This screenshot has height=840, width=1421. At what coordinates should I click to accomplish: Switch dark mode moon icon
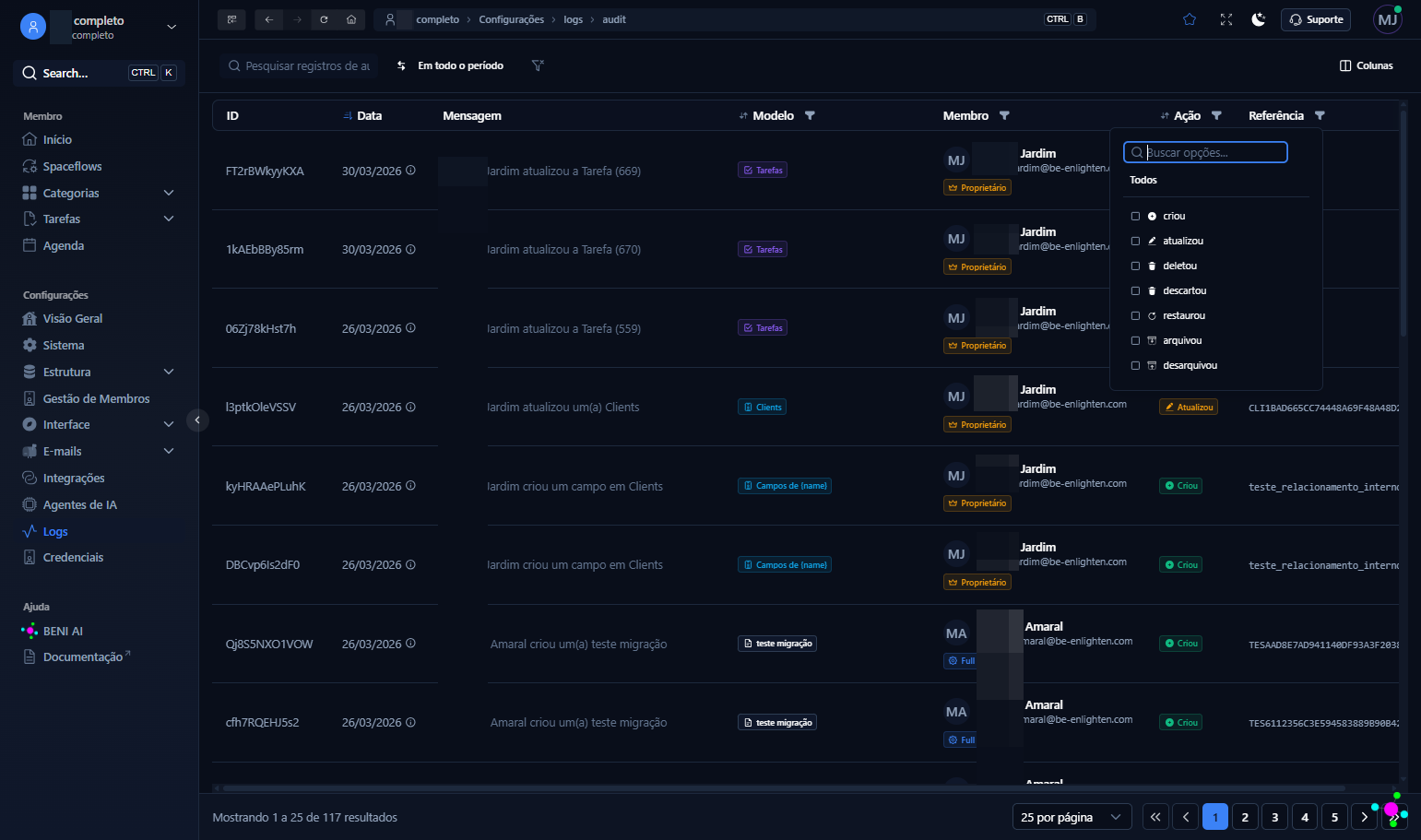click(1259, 19)
